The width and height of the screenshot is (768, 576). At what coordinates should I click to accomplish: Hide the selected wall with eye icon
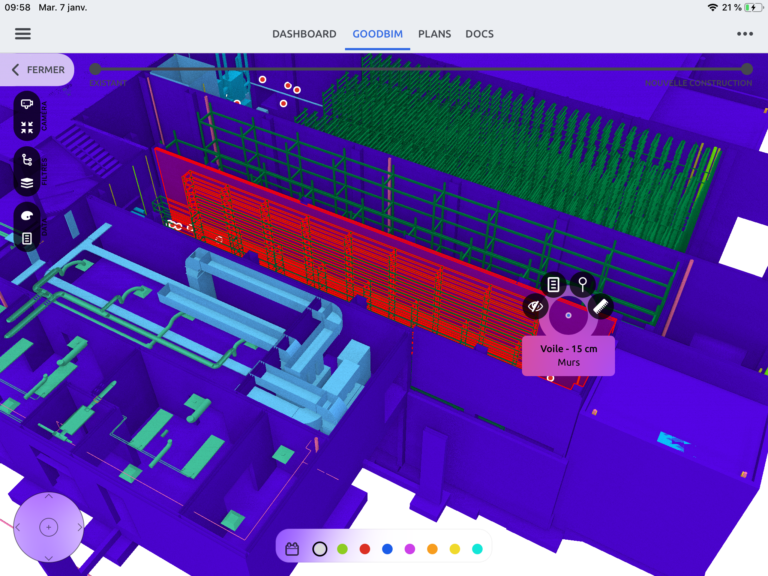pyautogui.click(x=536, y=306)
